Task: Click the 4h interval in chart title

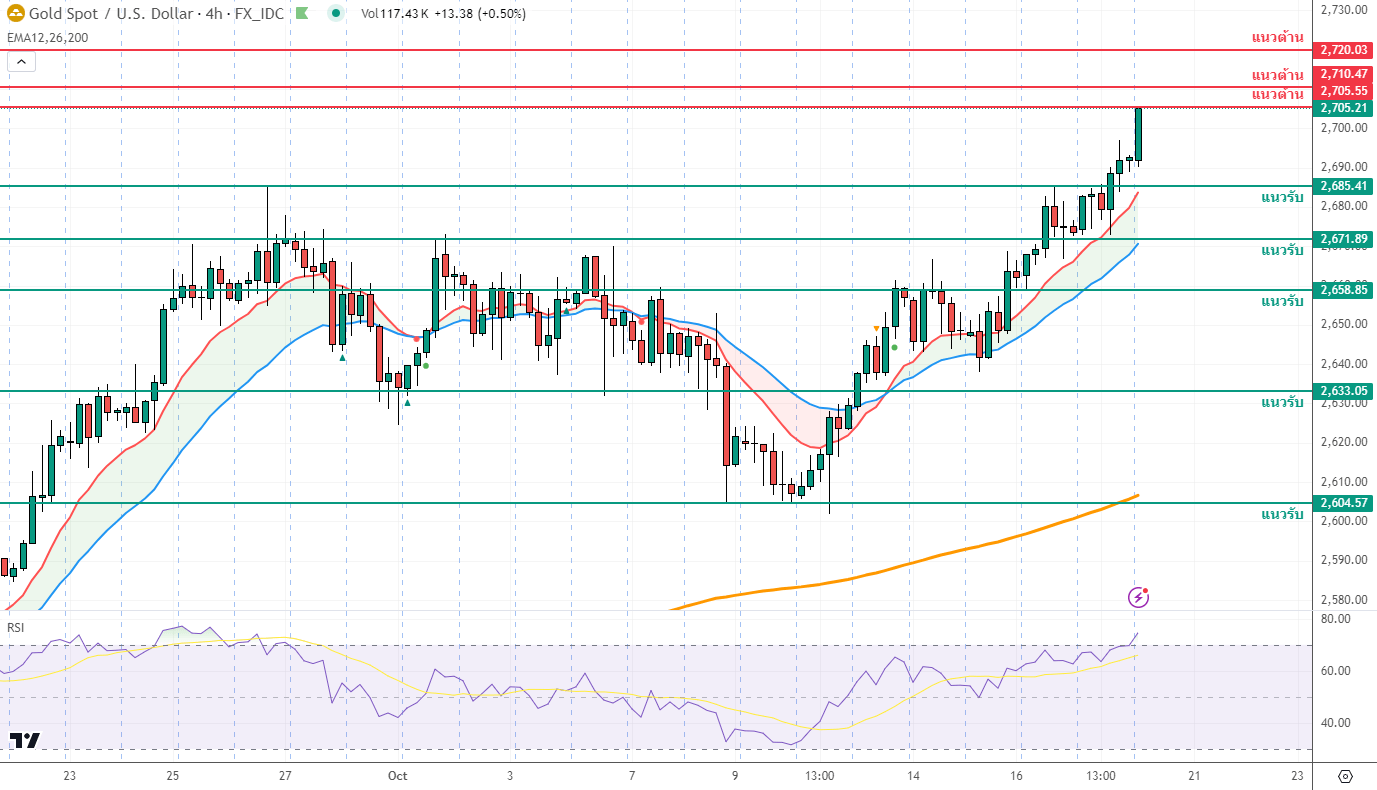Action: 216,14
